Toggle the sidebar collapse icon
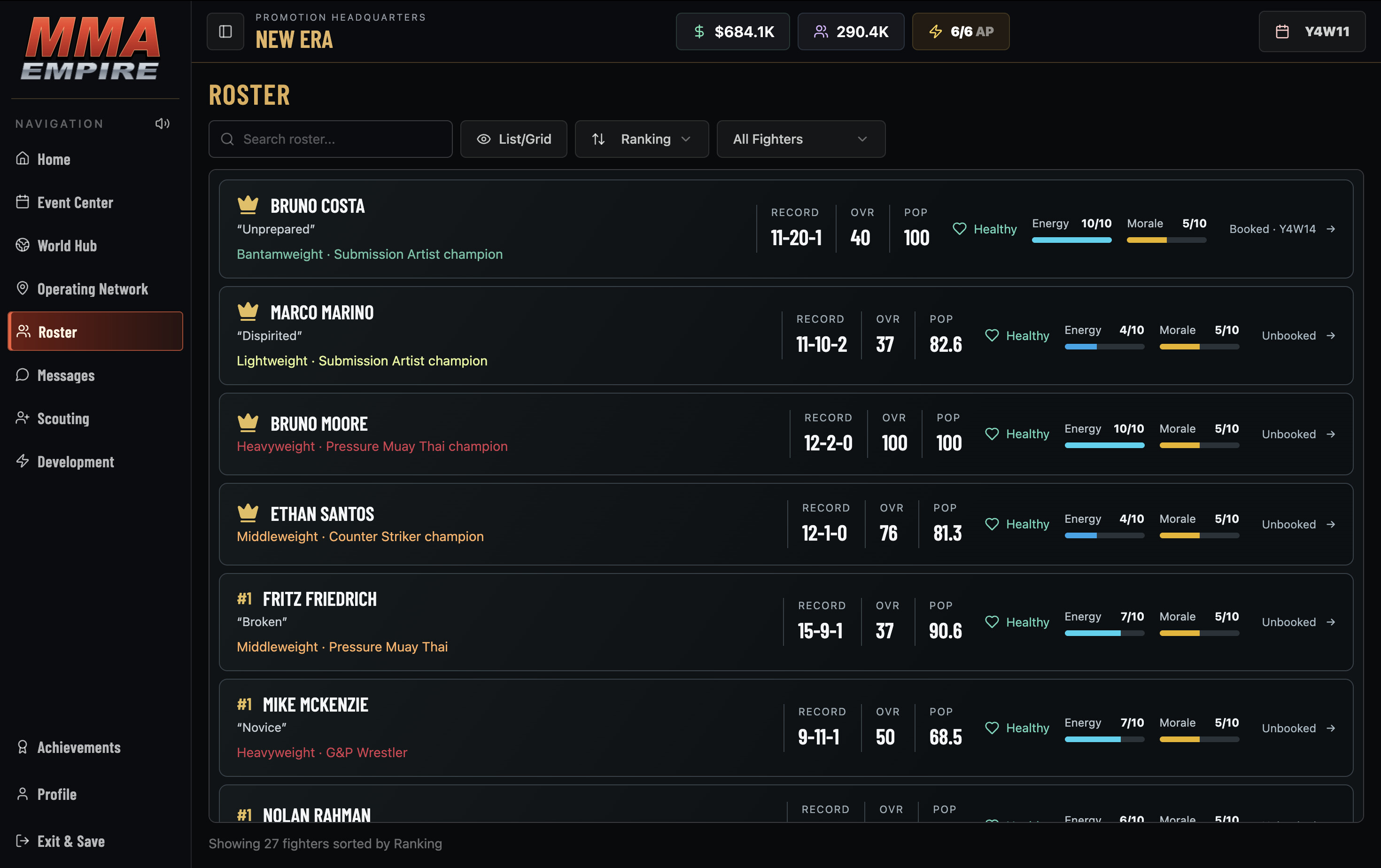Viewport: 1381px width, 868px height. tap(225, 31)
